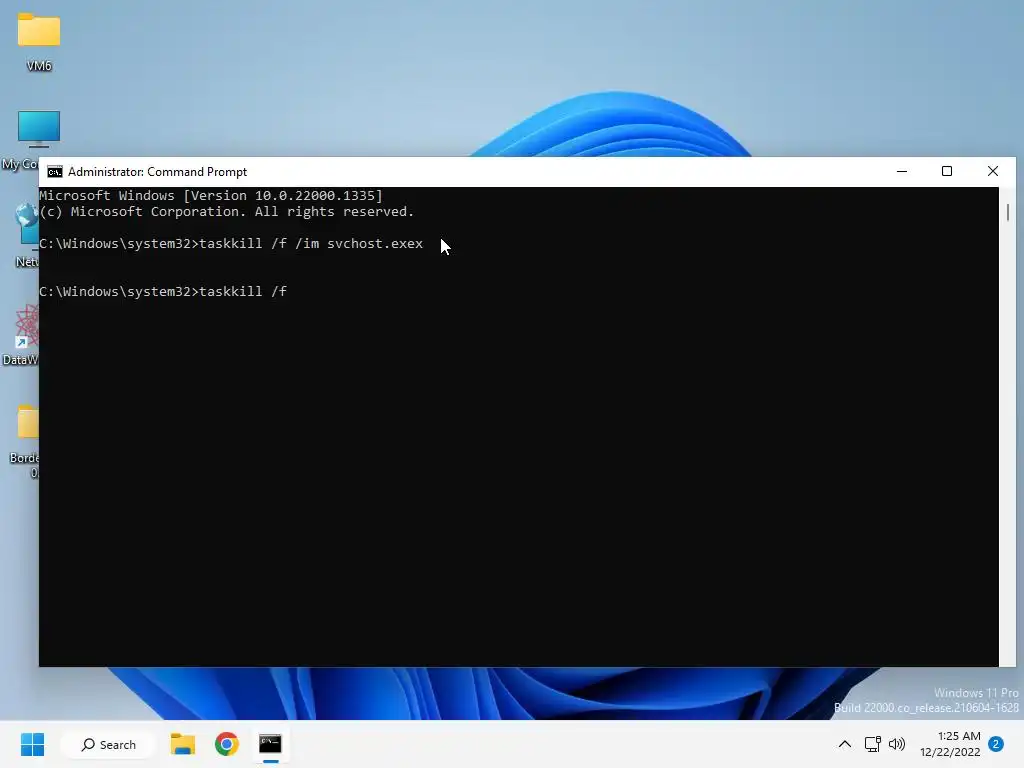The image size is (1024, 768).
Task: Show hidden system tray icons
Action: 844,744
